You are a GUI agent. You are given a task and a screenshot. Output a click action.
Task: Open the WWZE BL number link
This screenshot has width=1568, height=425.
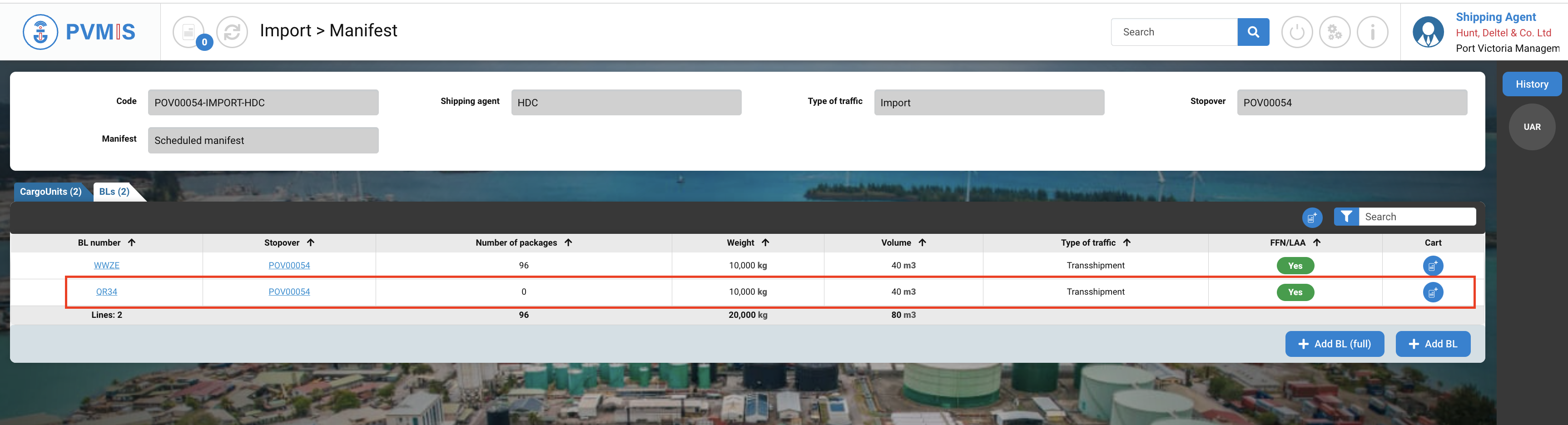[107, 266]
